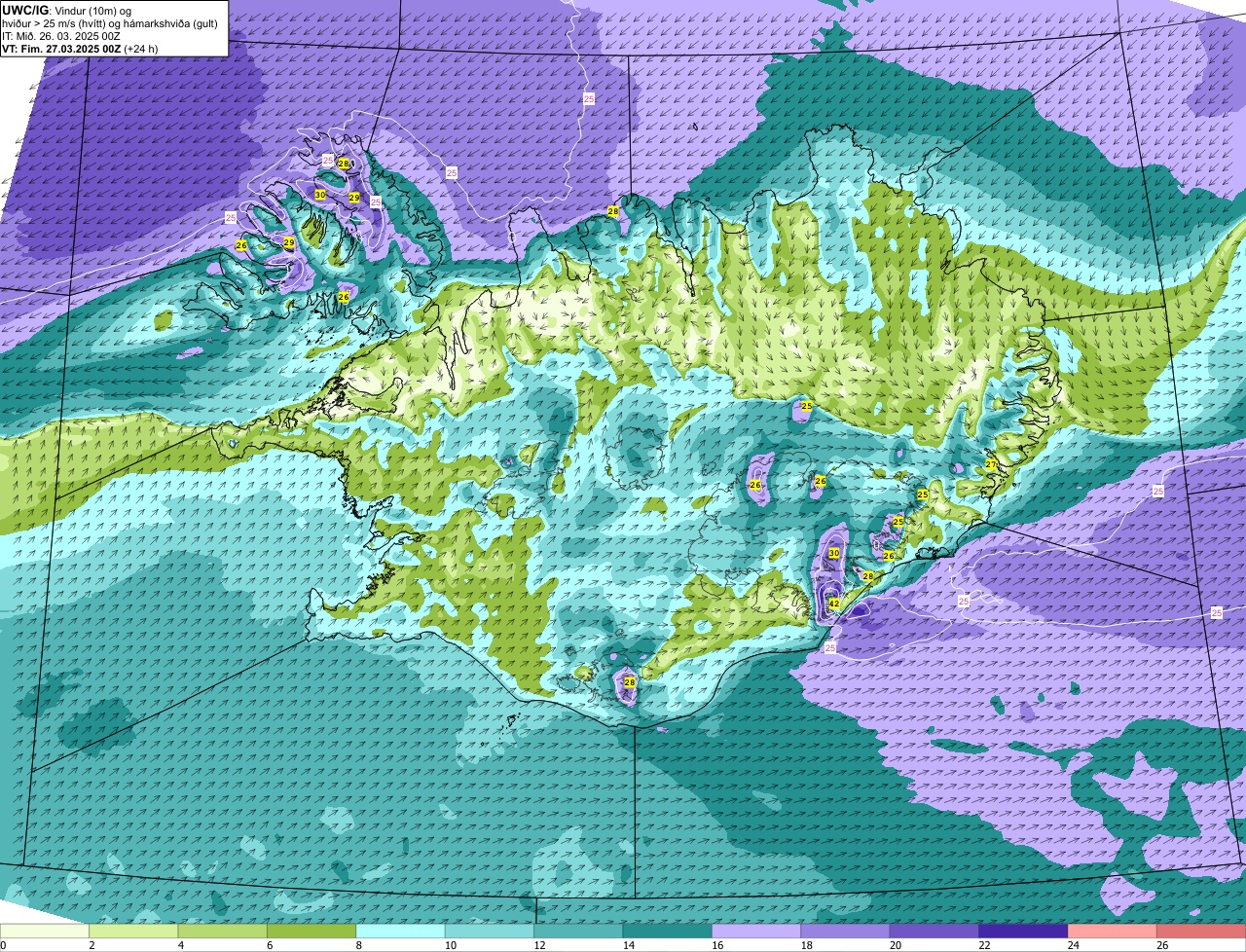Click the valid time "VT: Fim. 27.03.2025 00Z (+24 h)"
The height and width of the screenshot is (952, 1246).
click(x=80, y=48)
